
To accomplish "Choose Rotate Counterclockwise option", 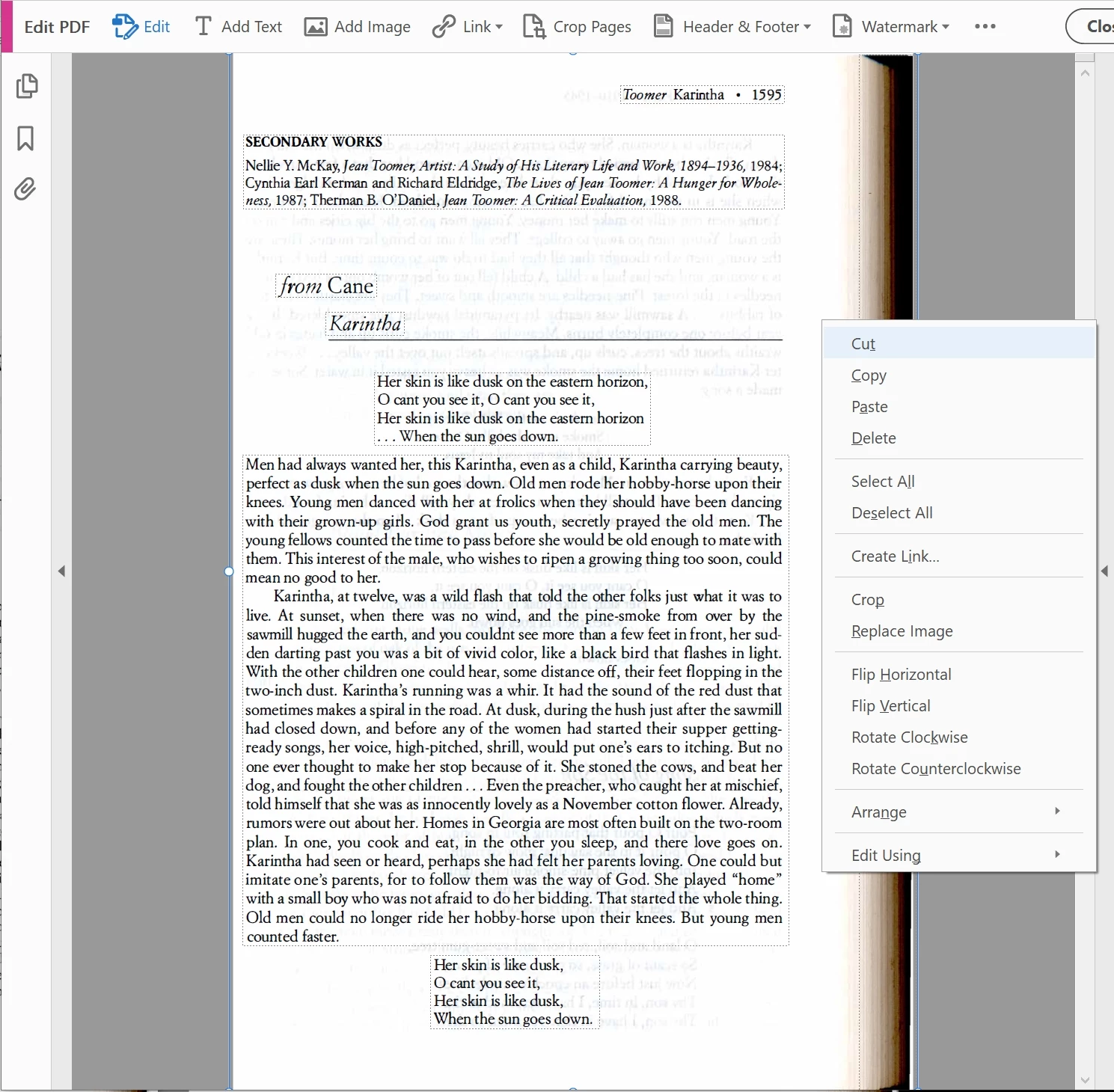I will click(x=959, y=768).
